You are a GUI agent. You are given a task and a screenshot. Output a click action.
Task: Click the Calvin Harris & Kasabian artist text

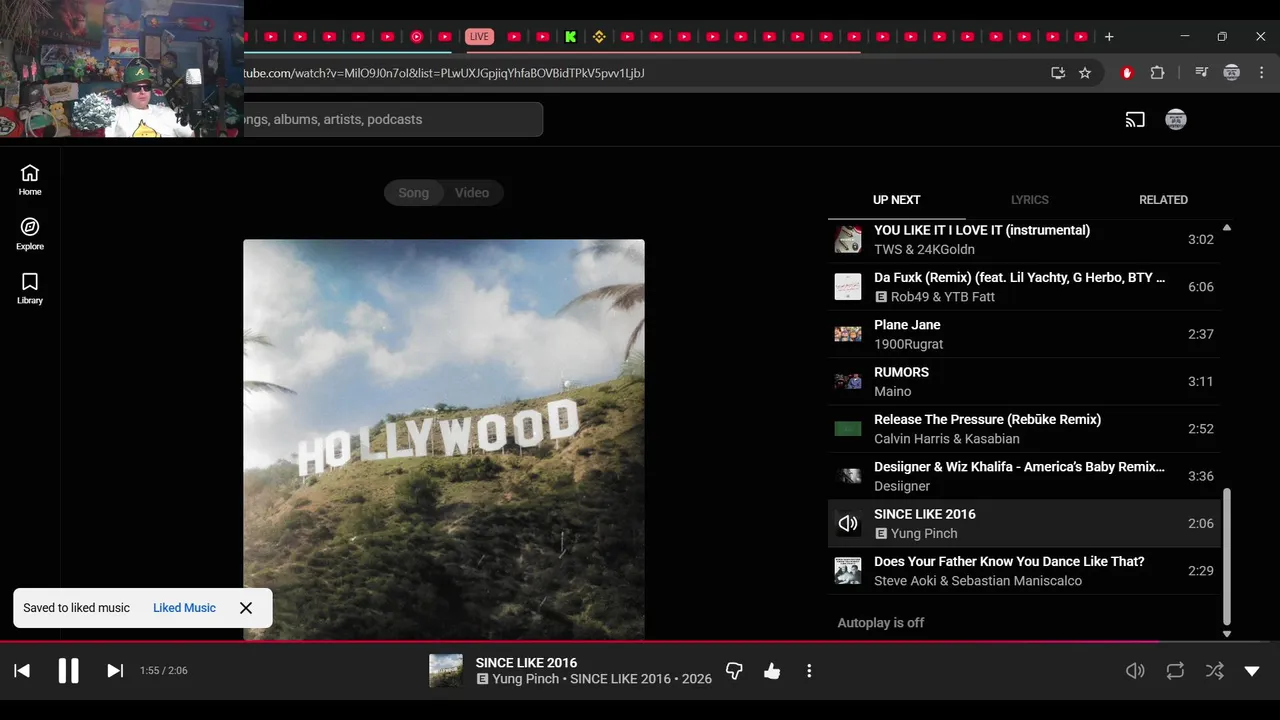(x=947, y=439)
